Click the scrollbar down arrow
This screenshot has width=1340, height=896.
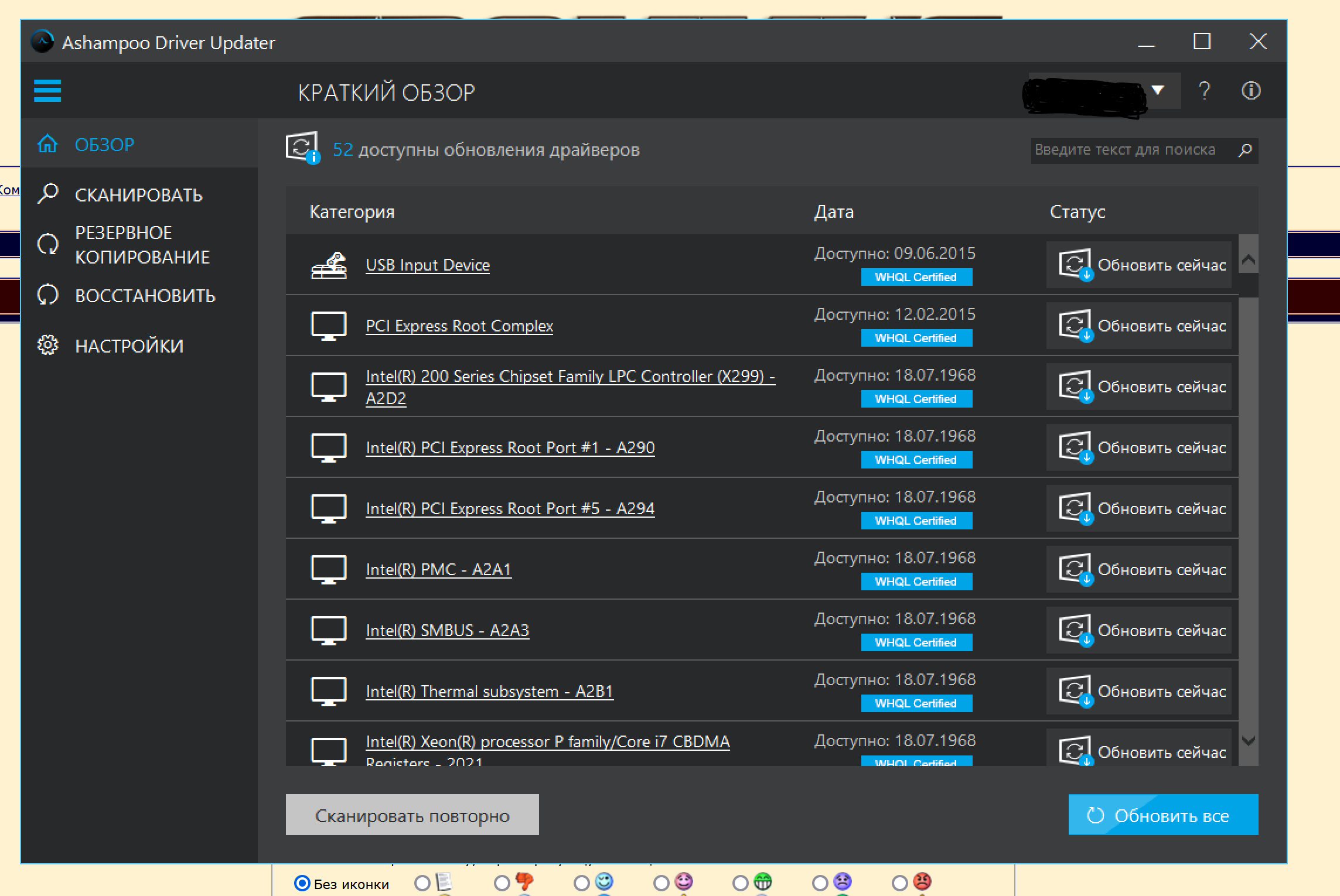coord(1249,741)
